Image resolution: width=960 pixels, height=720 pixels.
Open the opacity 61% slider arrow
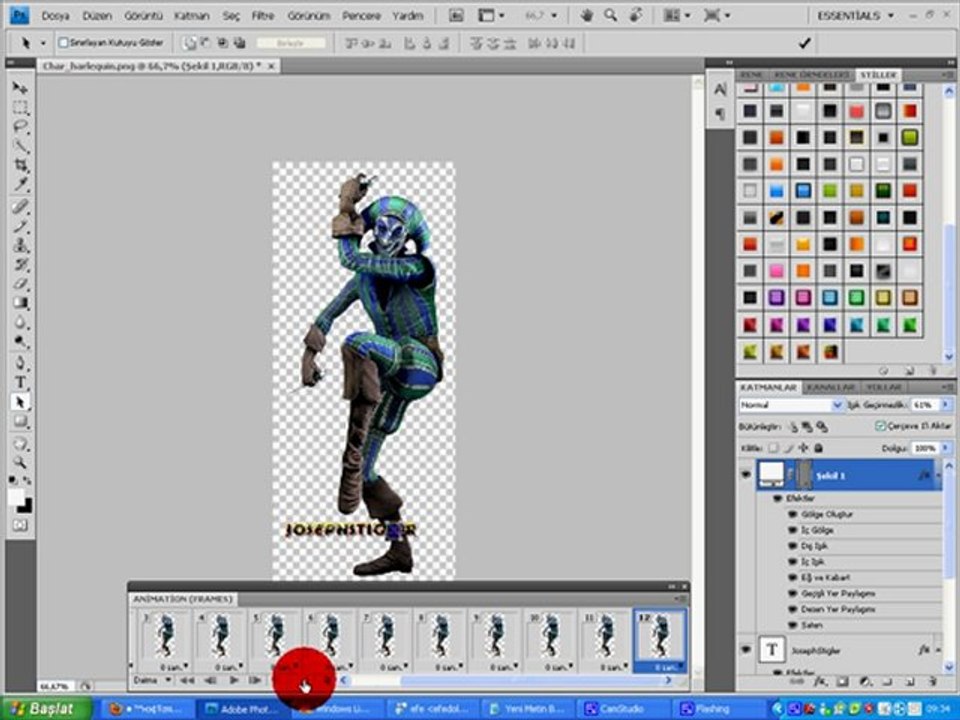coord(946,405)
